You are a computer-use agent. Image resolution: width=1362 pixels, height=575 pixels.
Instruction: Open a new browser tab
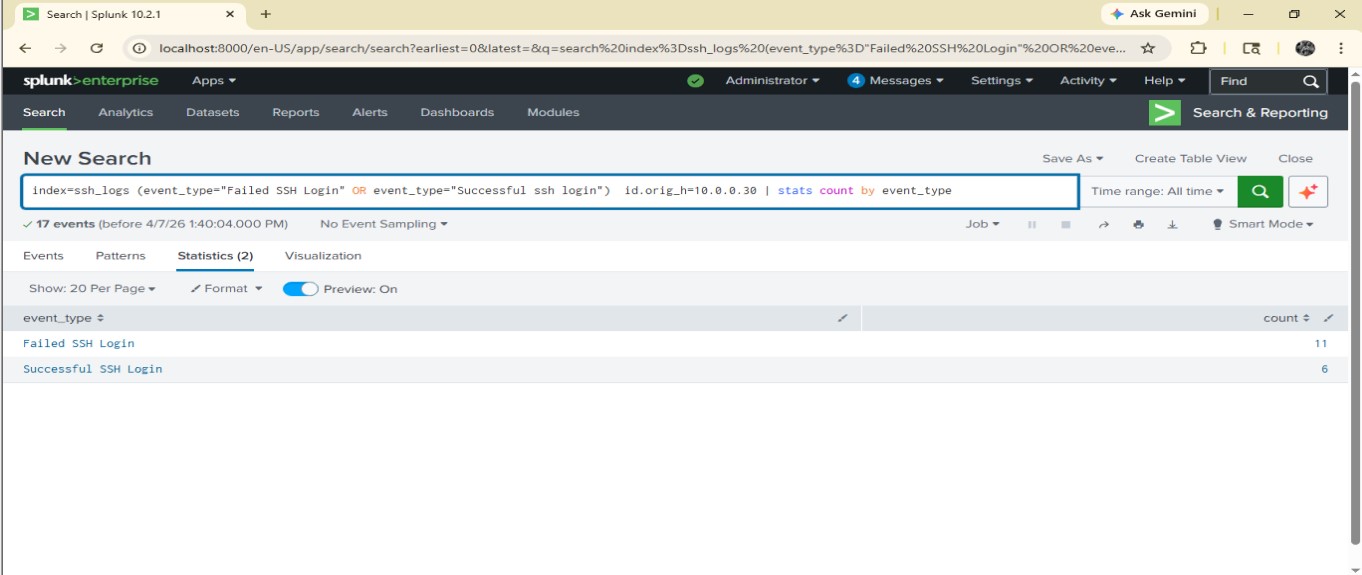[266, 15]
